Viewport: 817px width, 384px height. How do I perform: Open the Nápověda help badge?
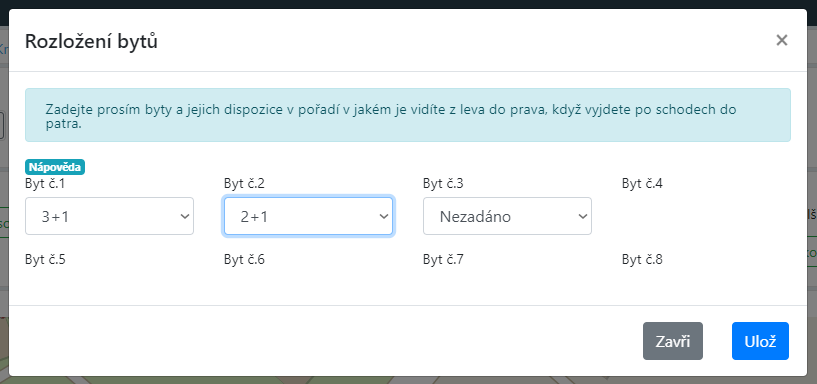point(55,167)
